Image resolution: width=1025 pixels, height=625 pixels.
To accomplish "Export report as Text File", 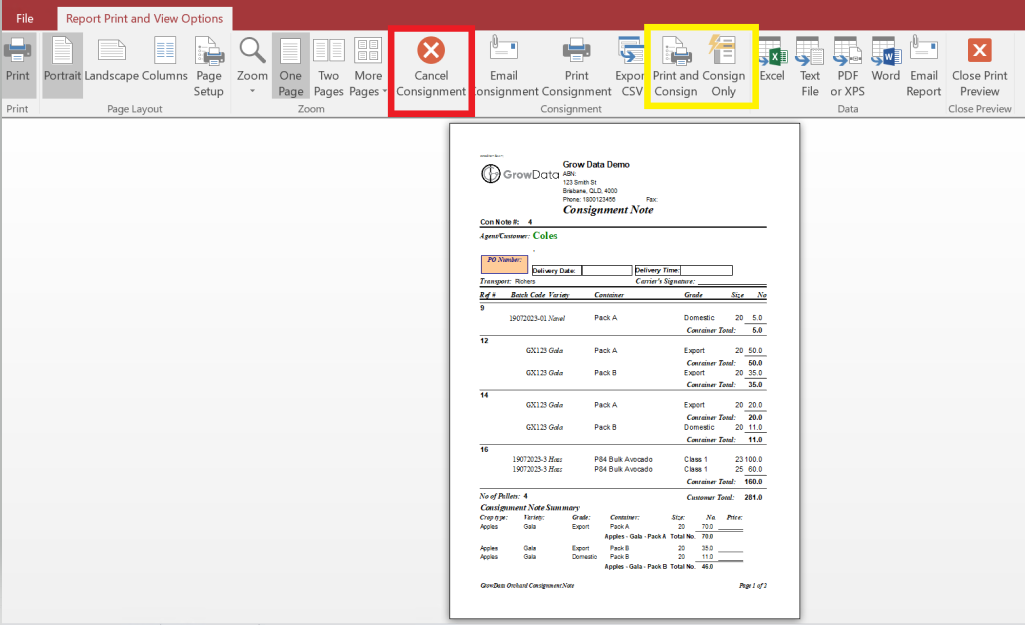I will pos(810,67).
